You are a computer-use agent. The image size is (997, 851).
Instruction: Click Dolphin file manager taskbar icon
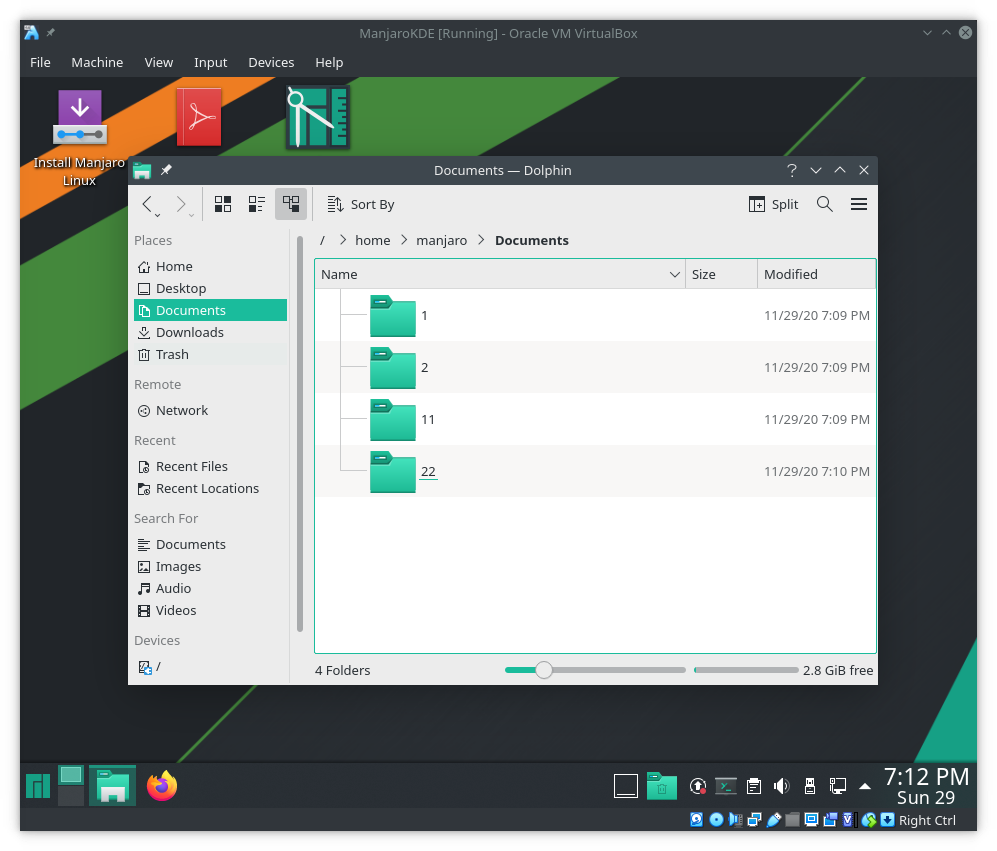(x=113, y=786)
